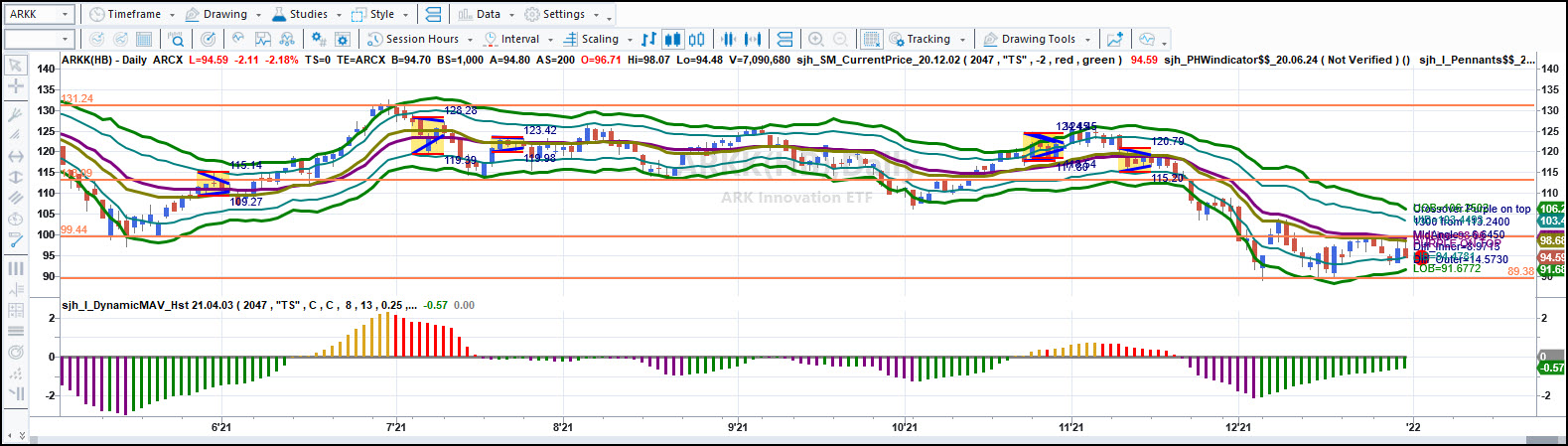1568x446 pixels.
Task: Expand the Timeframe dropdown arrow
Action: [x=172, y=15]
